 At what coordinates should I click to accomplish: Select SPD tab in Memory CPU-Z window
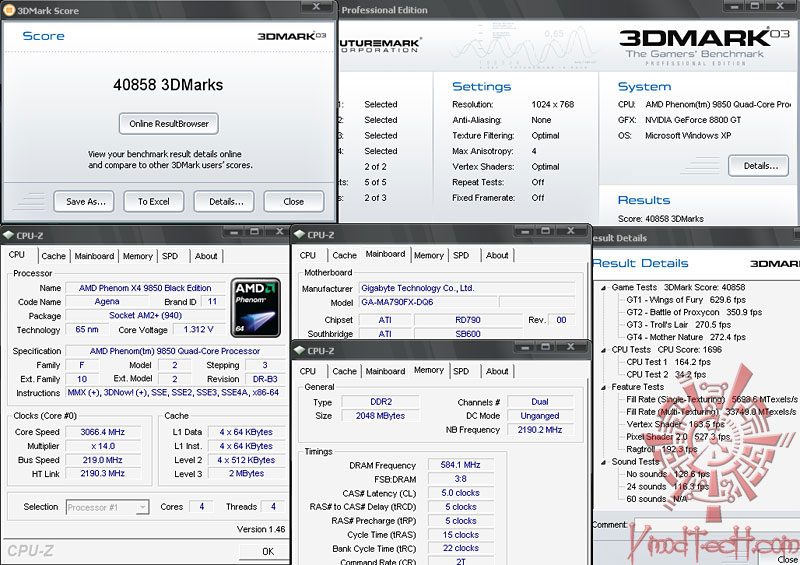point(461,371)
